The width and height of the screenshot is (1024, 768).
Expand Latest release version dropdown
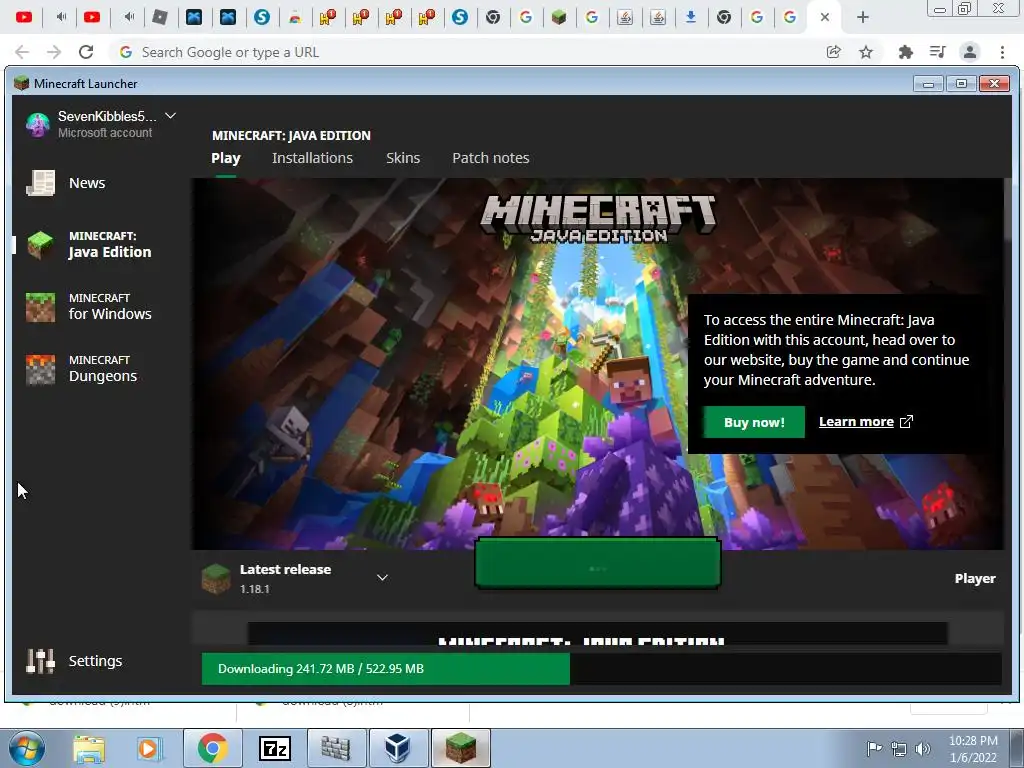[x=382, y=577]
